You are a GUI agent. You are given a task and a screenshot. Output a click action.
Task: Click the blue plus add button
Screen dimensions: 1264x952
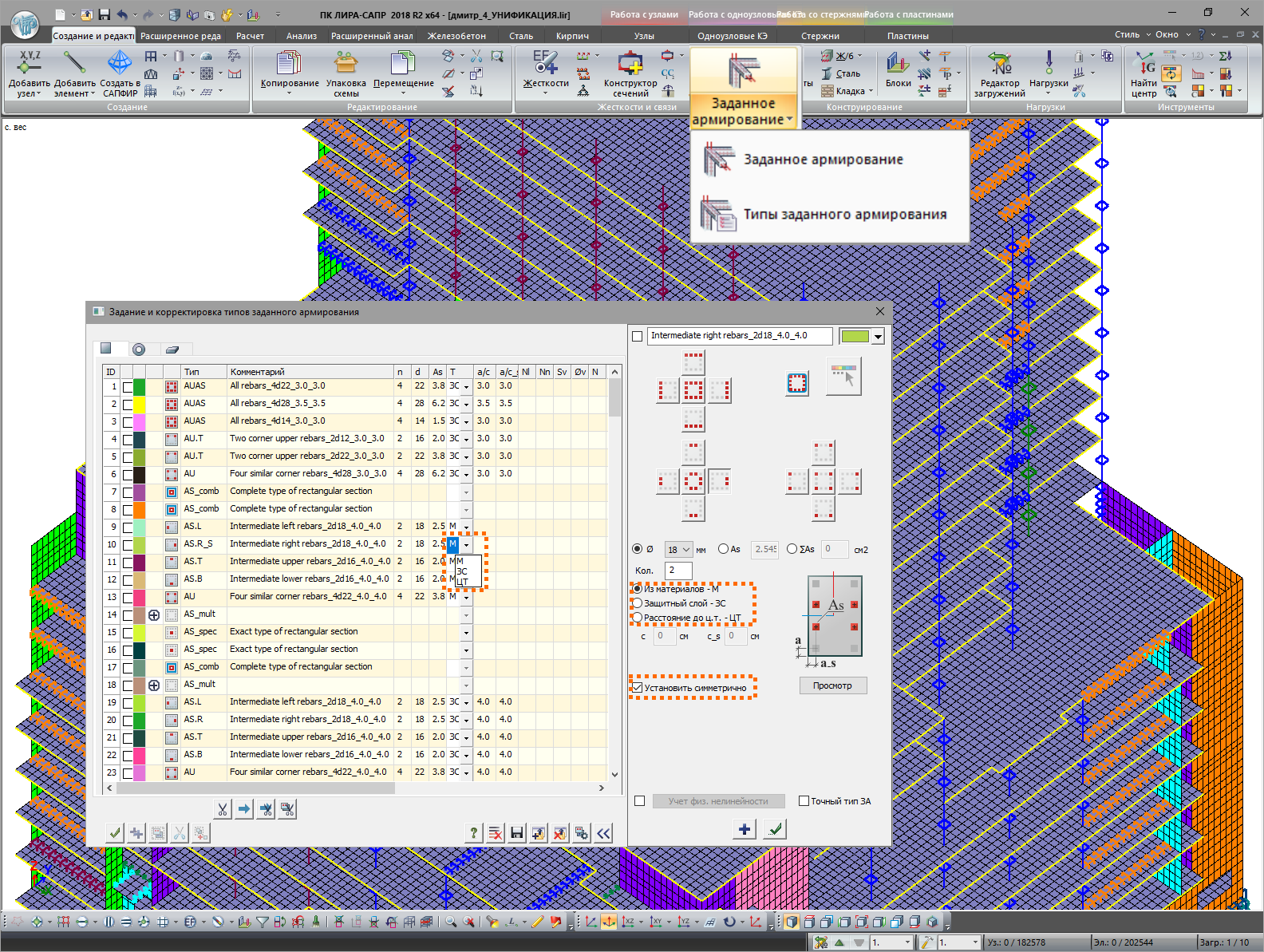[x=744, y=829]
